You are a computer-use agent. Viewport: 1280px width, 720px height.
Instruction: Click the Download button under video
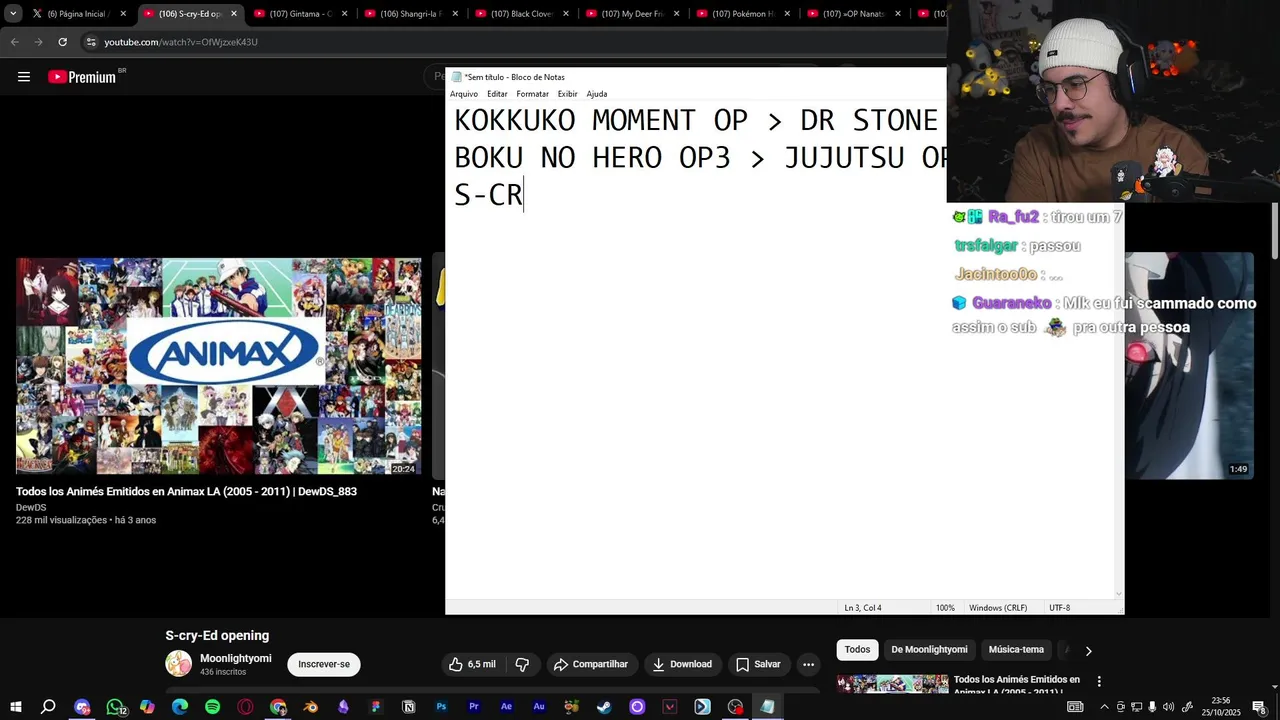pos(682,664)
